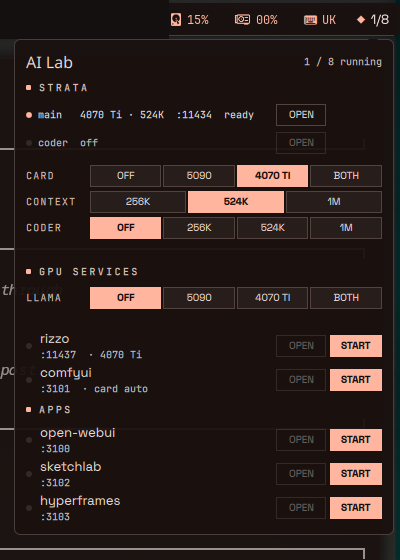Click the sketchlab app name

(x=71, y=467)
